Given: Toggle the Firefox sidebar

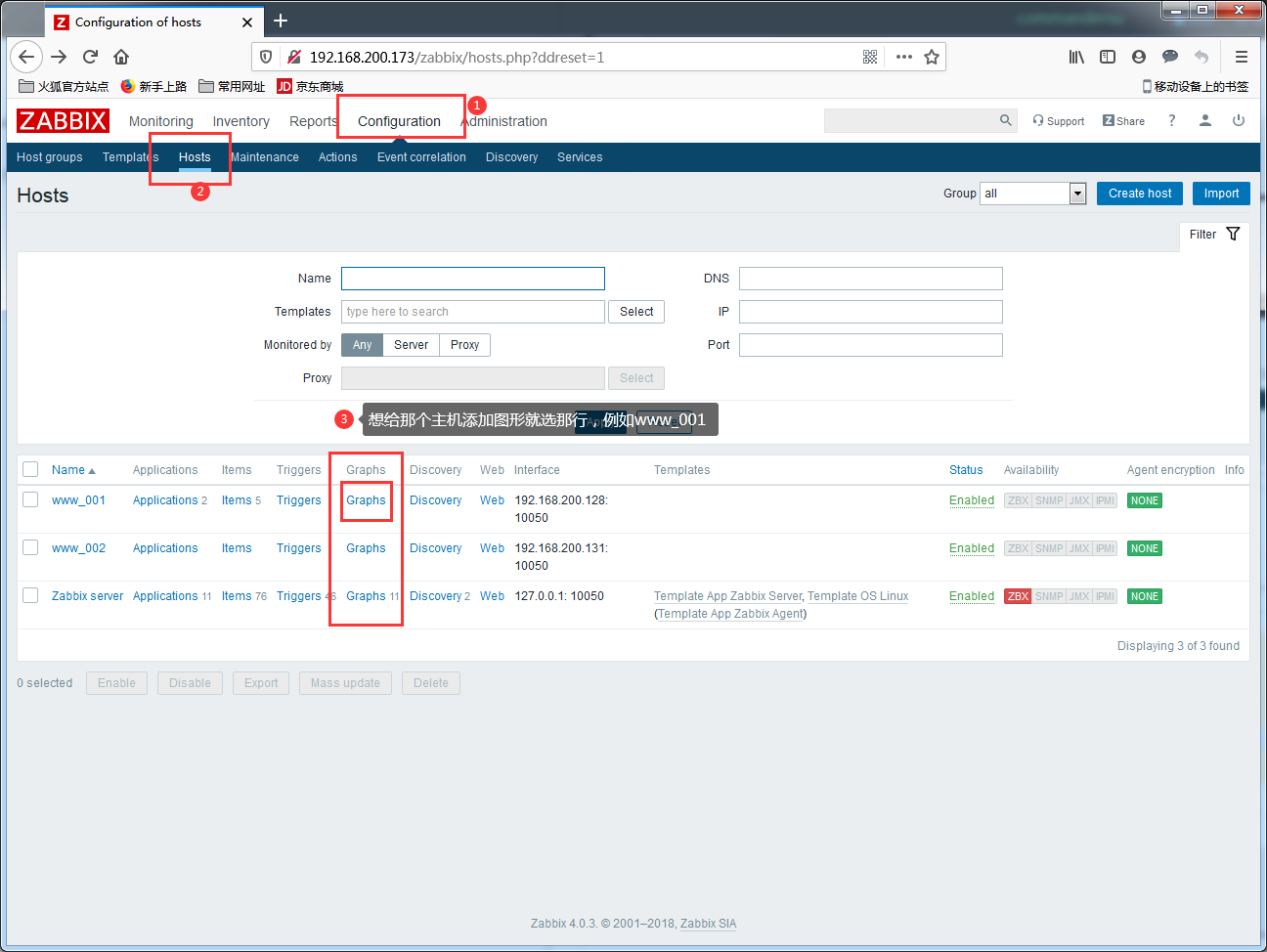Looking at the screenshot, I should (1108, 57).
